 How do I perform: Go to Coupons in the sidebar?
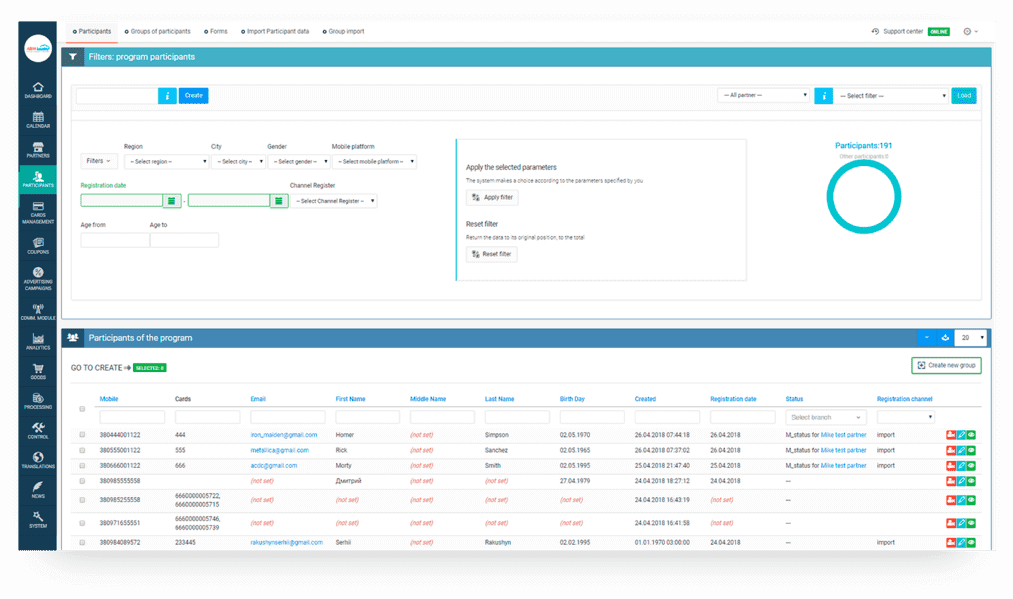tap(38, 246)
